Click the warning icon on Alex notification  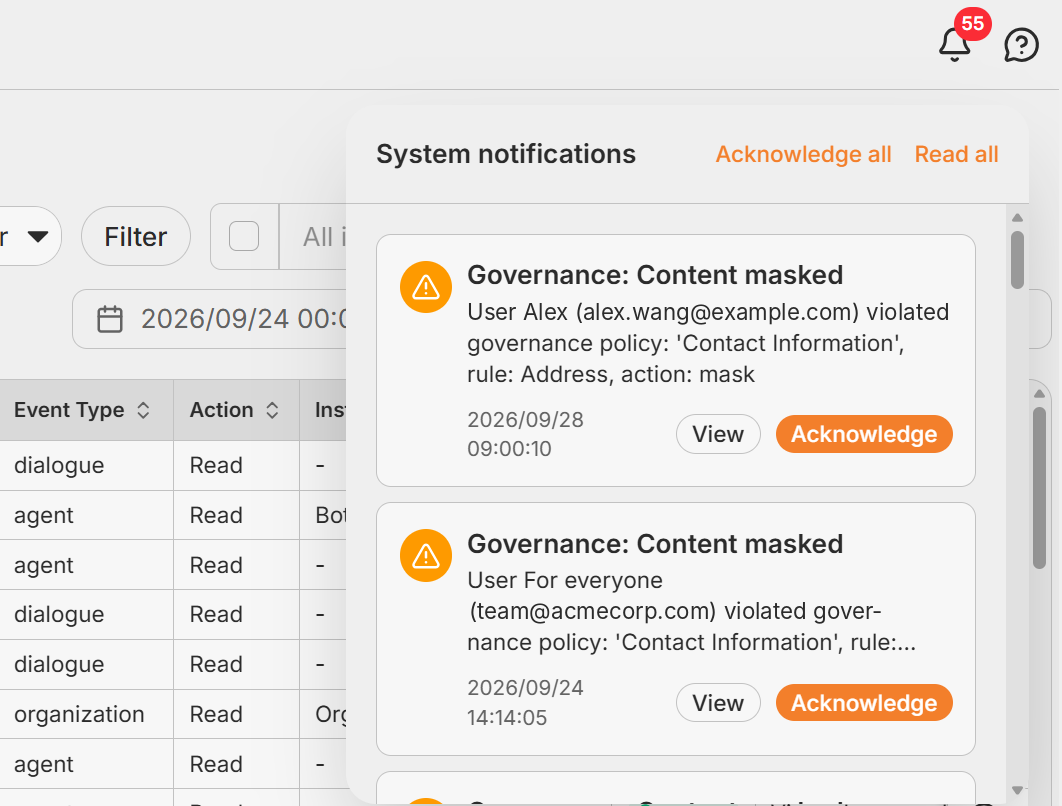tap(425, 287)
